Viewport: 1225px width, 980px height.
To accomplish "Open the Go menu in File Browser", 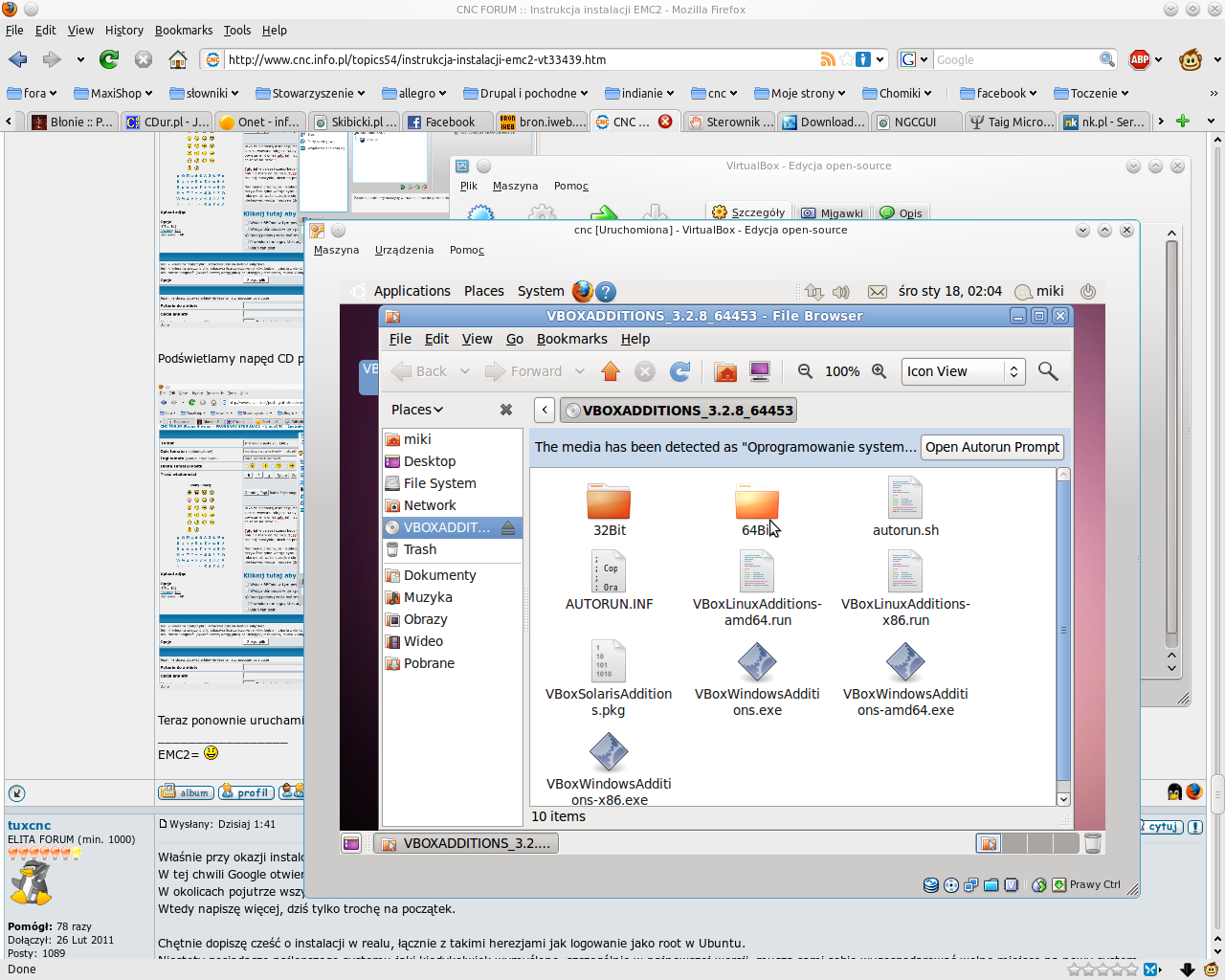I will tap(515, 339).
